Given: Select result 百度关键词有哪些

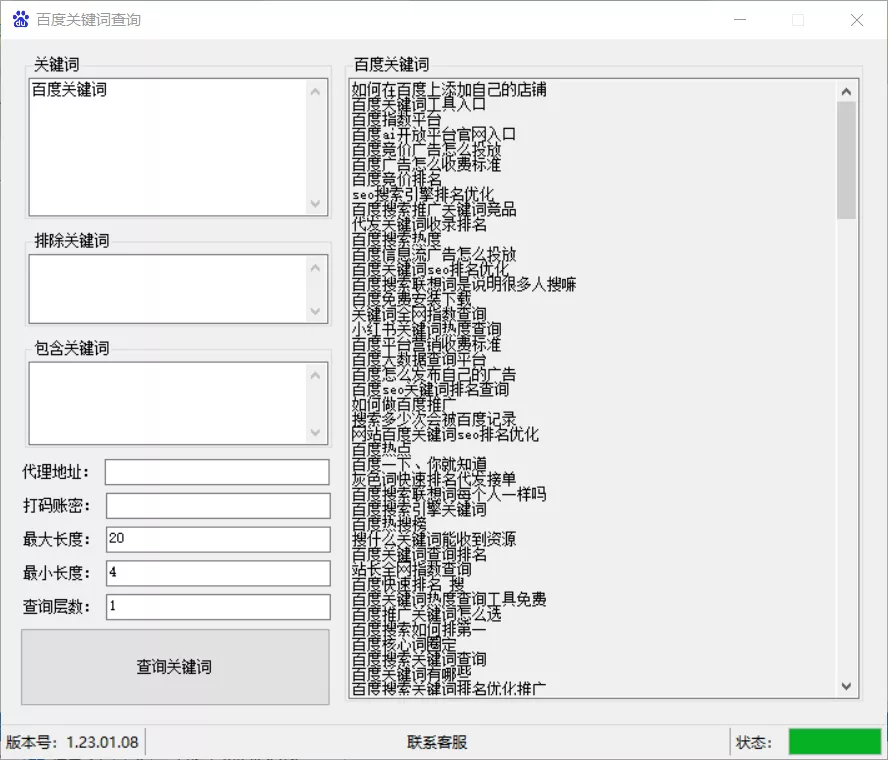Looking at the screenshot, I should (x=411, y=674).
